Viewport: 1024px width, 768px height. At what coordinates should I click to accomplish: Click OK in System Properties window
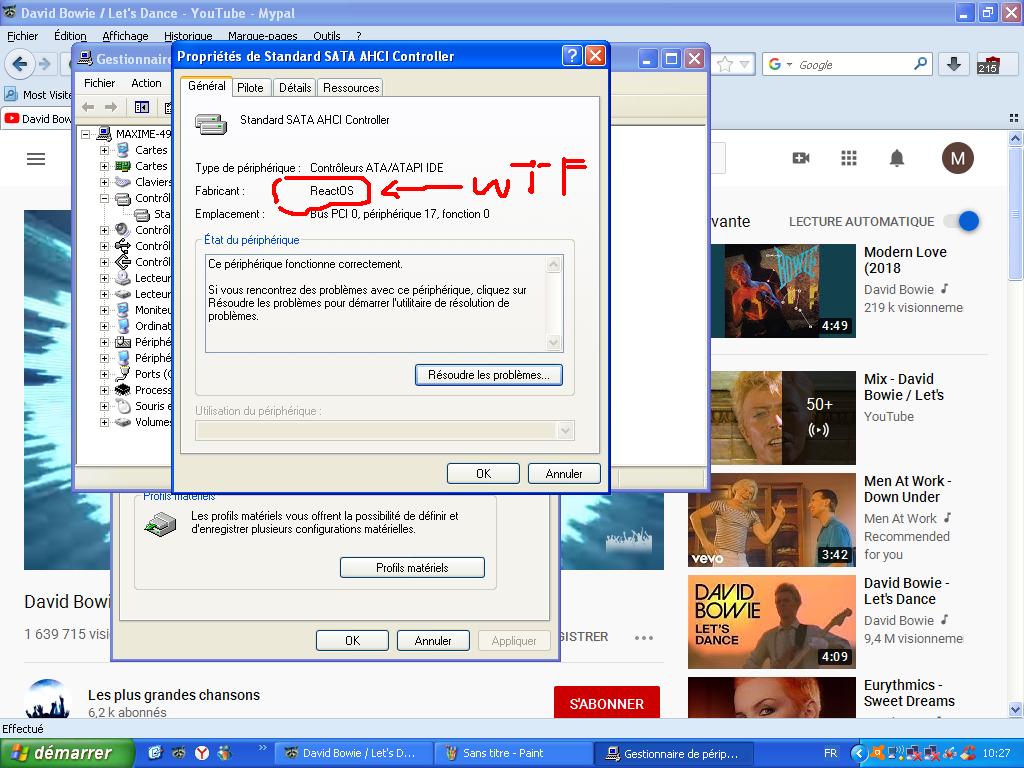tap(353, 641)
